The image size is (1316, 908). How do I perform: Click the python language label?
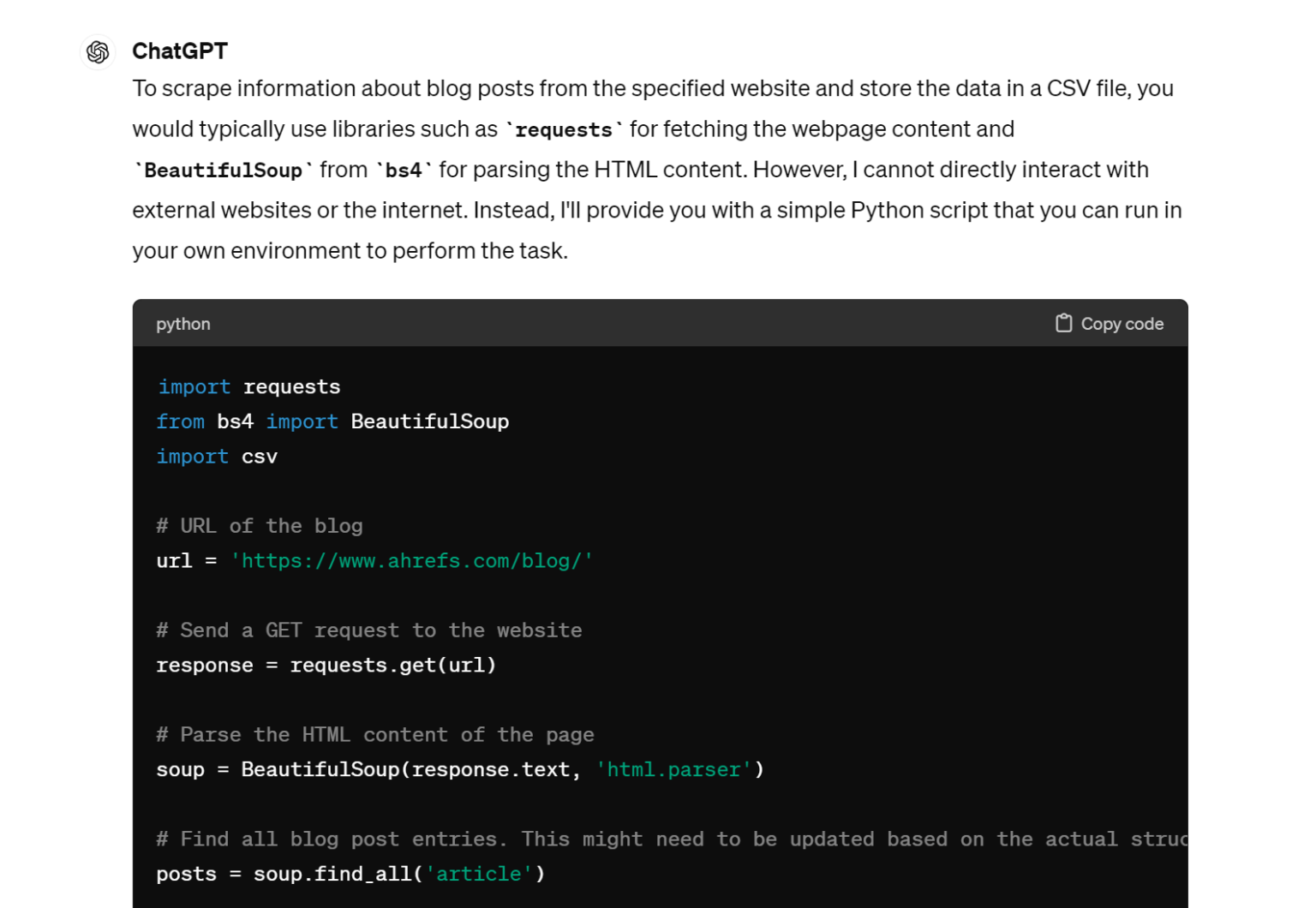click(x=182, y=324)
